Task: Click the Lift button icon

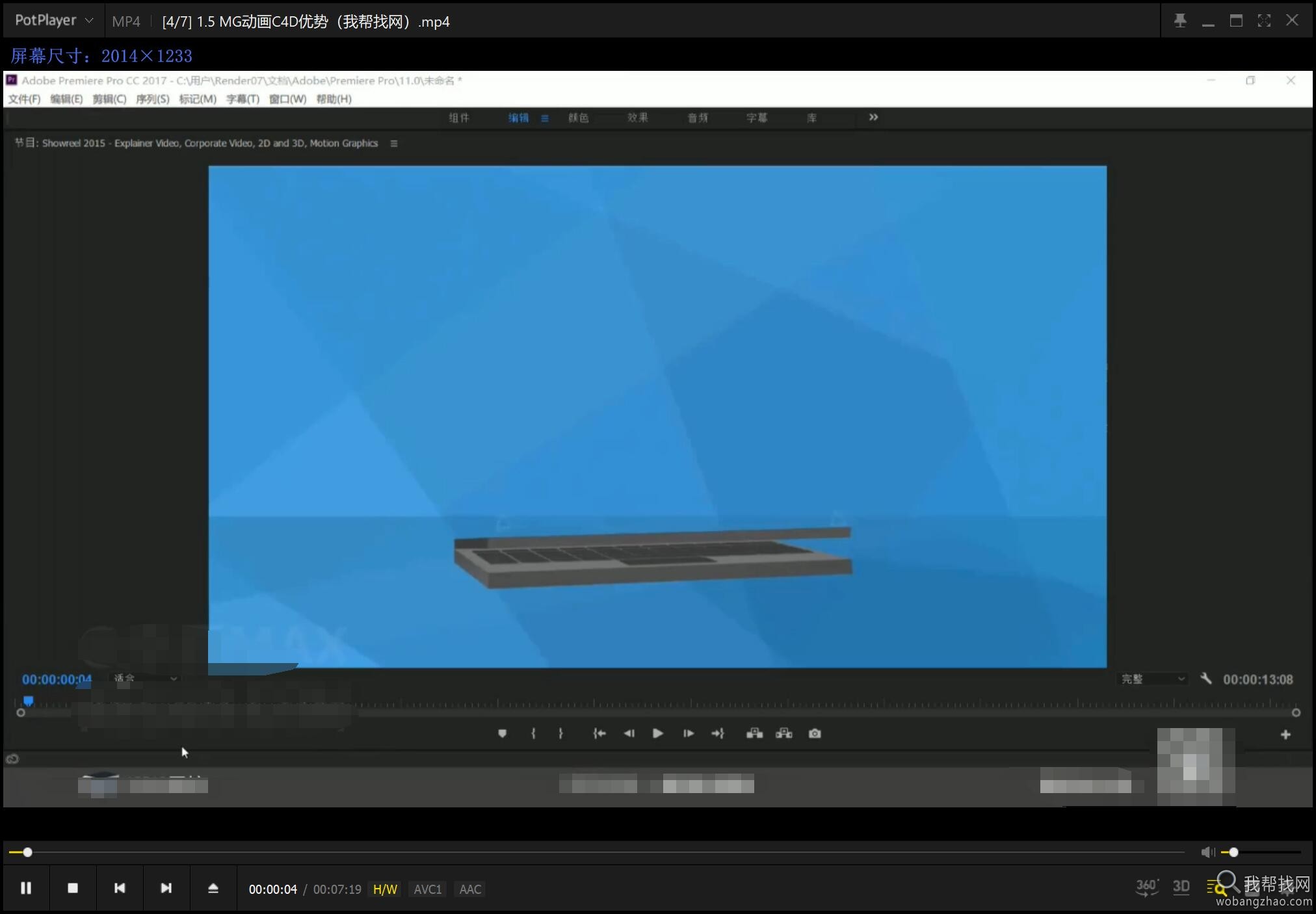Action: click(754, 733)
